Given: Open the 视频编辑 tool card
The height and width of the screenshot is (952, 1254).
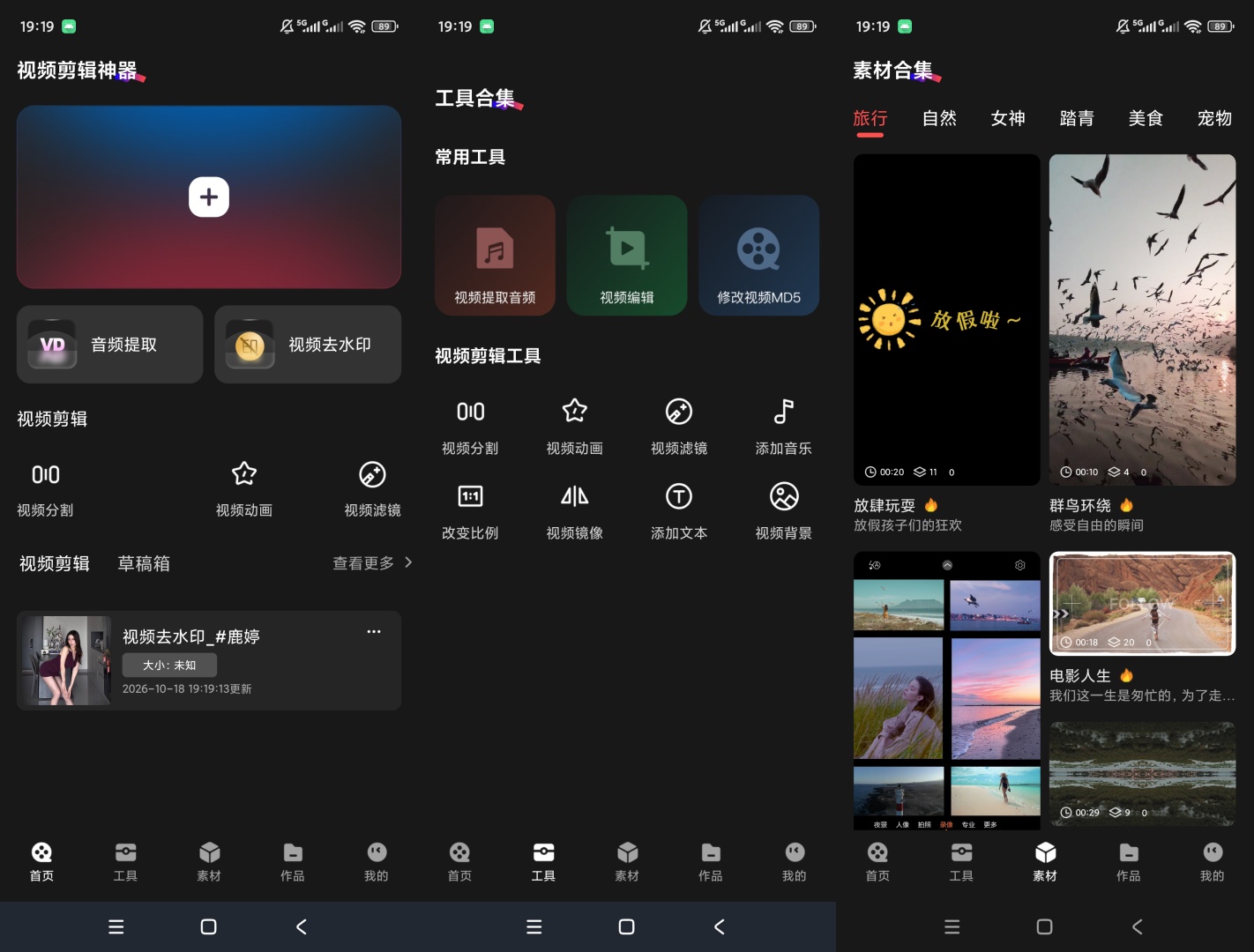Looking at the screenshot, I should pos(627,256).
